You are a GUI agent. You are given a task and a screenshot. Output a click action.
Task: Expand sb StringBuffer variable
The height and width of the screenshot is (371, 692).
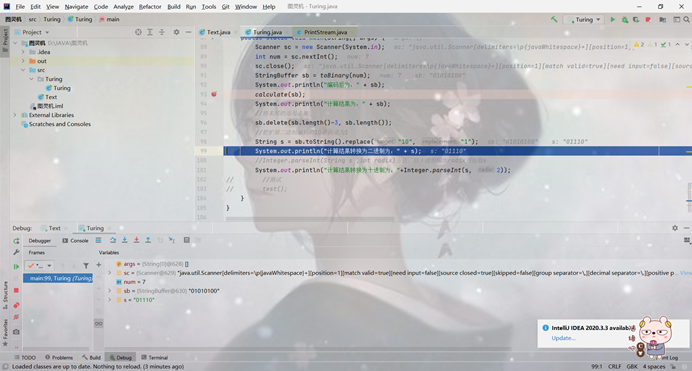(110, 291)
